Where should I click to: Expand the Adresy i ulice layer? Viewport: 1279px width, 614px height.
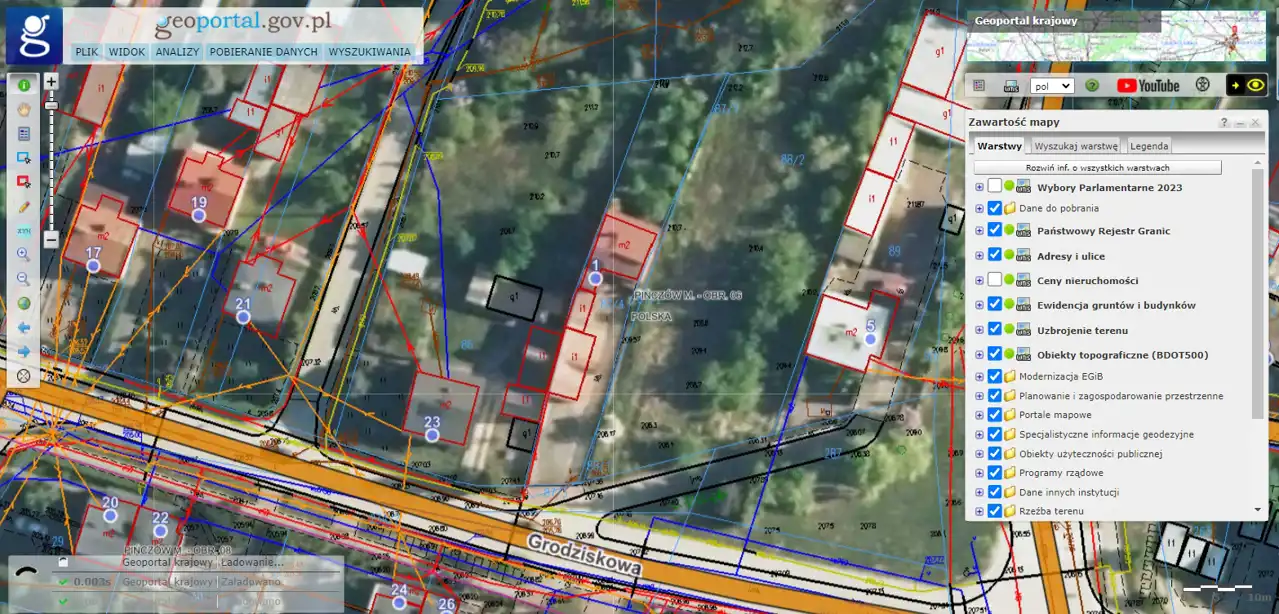coord(979,255)
